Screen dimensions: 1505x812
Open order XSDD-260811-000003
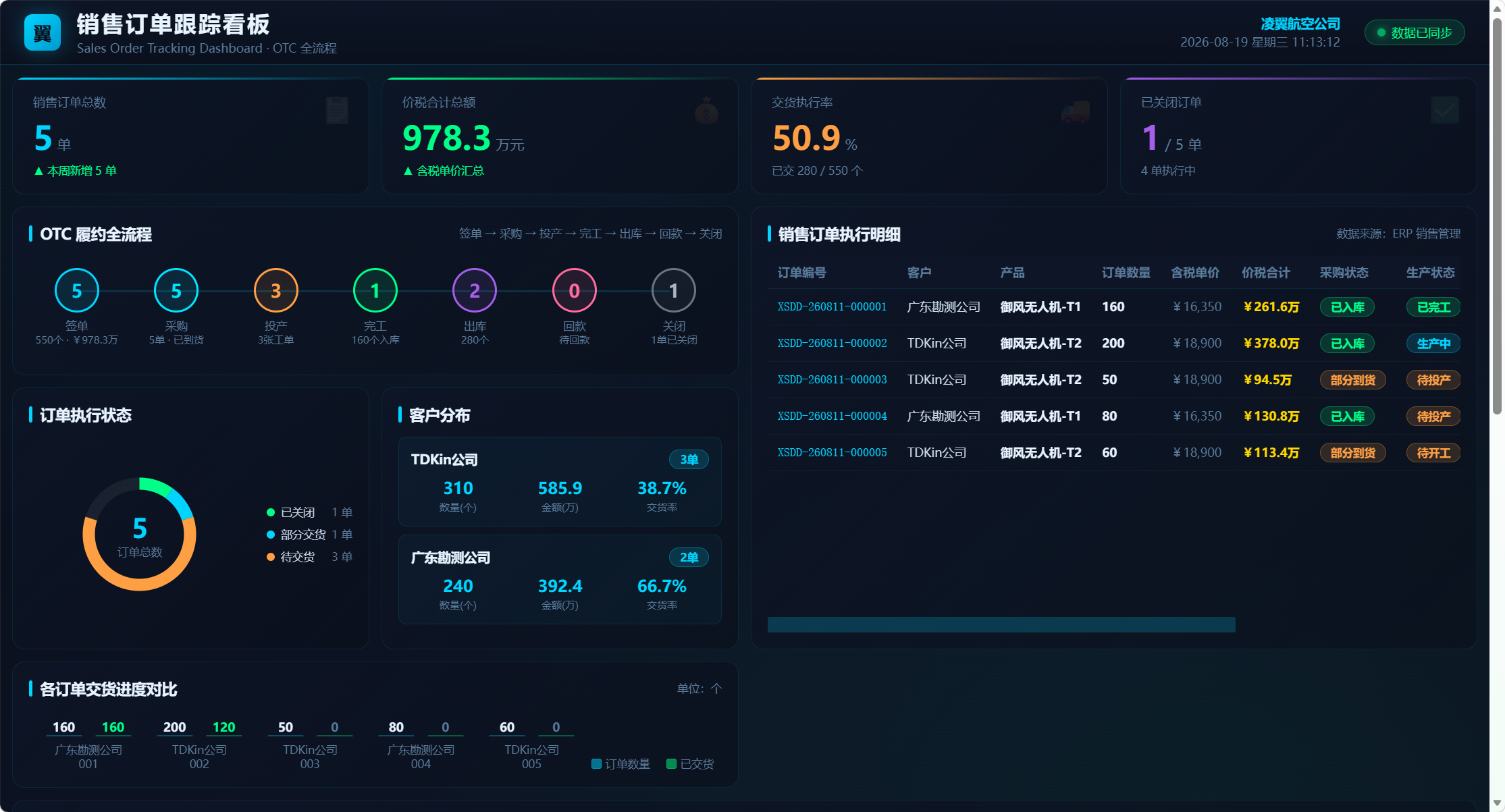pos(832,380)
